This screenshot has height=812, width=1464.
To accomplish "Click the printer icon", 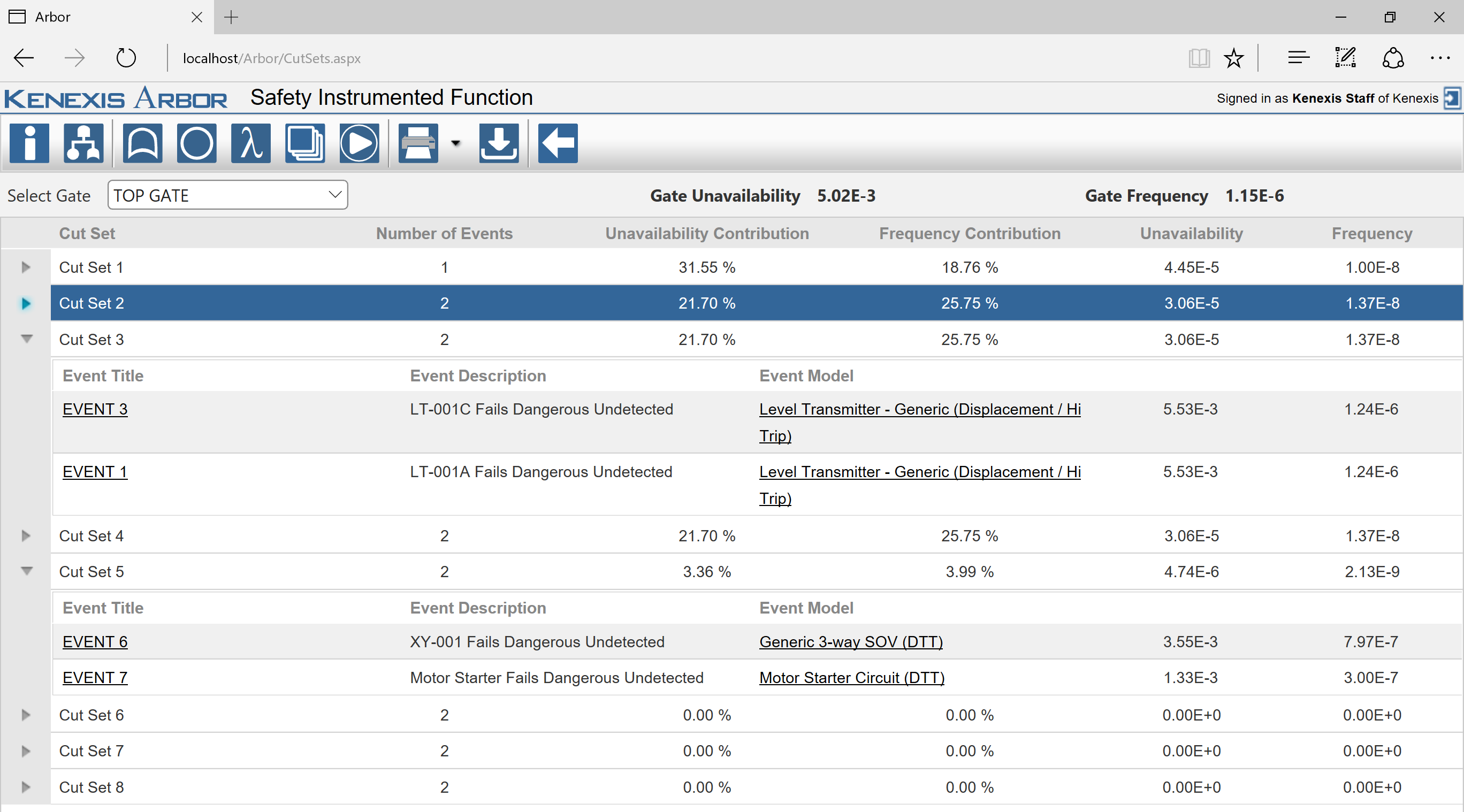I will (x=418, y=143).
